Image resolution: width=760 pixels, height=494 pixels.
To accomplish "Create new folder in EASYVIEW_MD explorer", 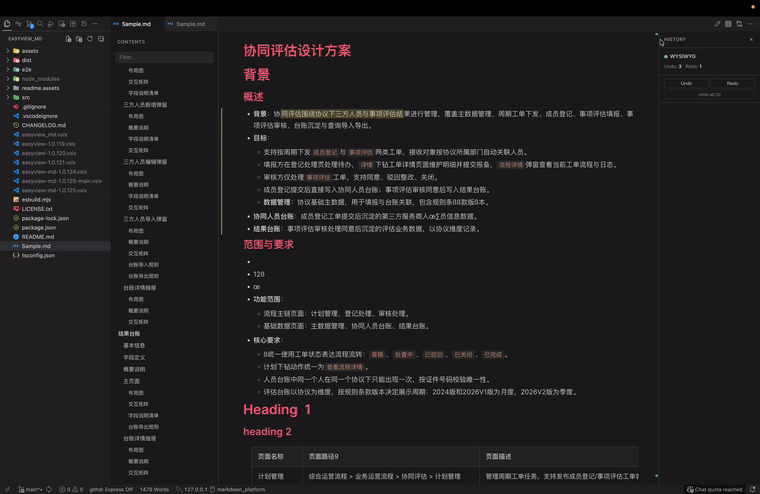I will coord(79,39).
